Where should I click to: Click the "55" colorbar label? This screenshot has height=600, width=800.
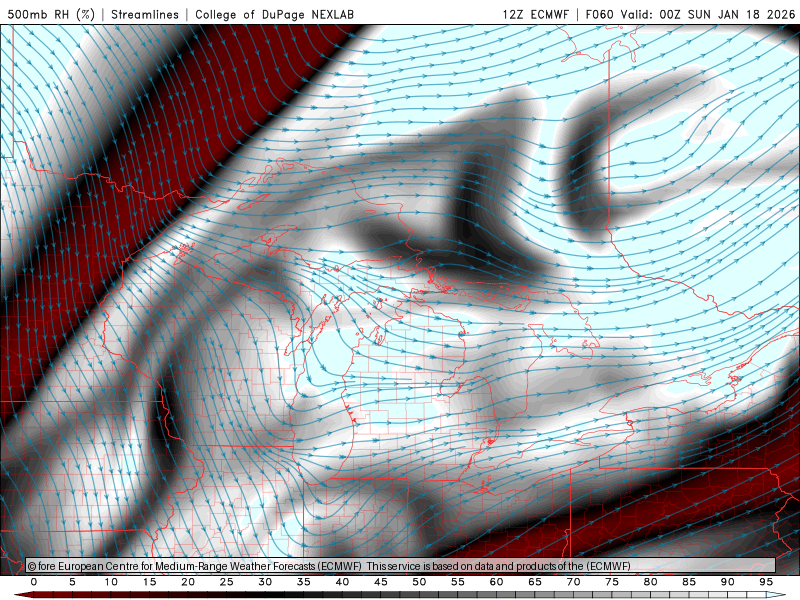tap(458, 582)
